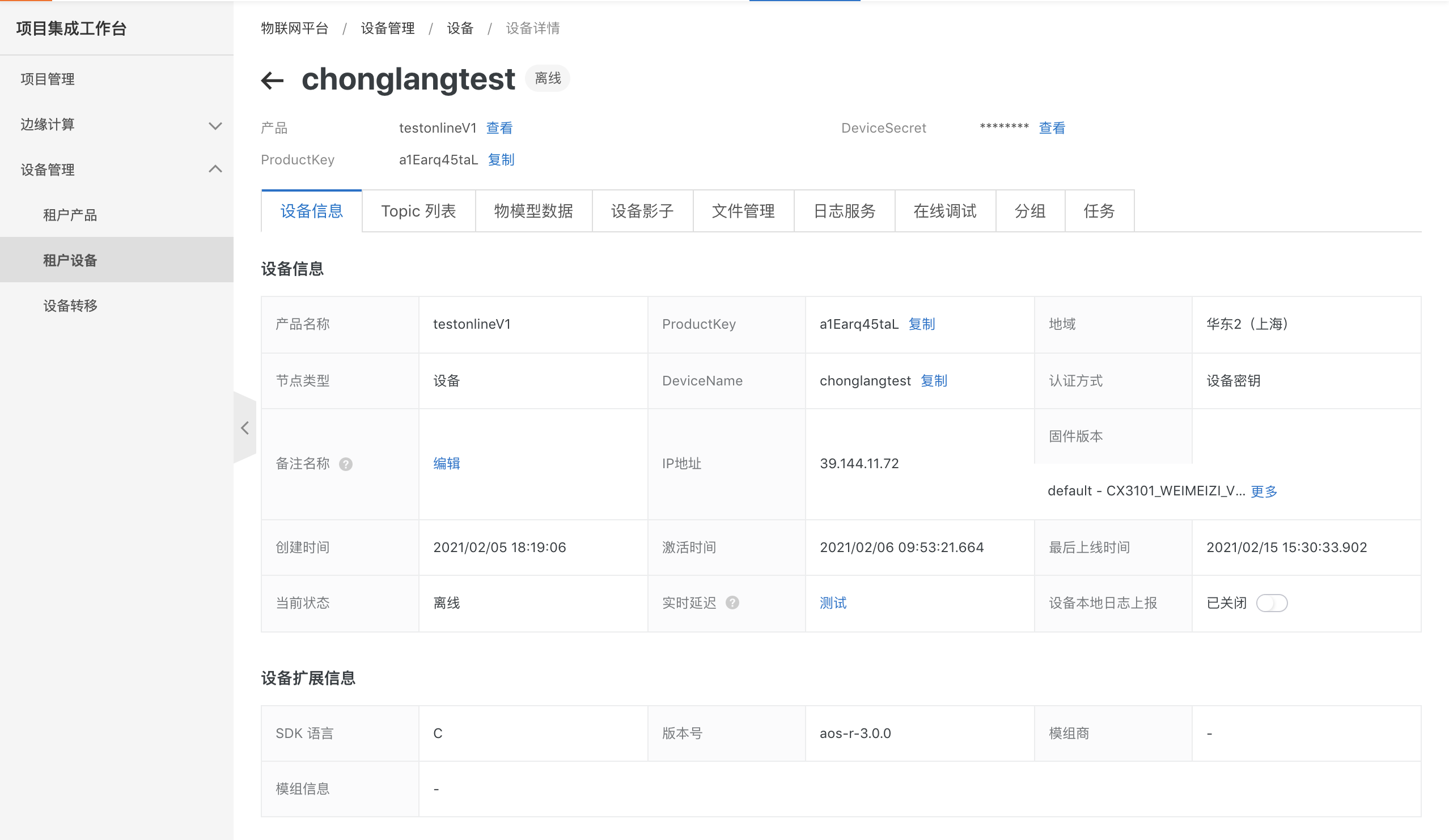Image resolution: width=1449 pixels, height=840 pixels.
Task: Open 项目管理 in the sidebar
Action: 117,79
